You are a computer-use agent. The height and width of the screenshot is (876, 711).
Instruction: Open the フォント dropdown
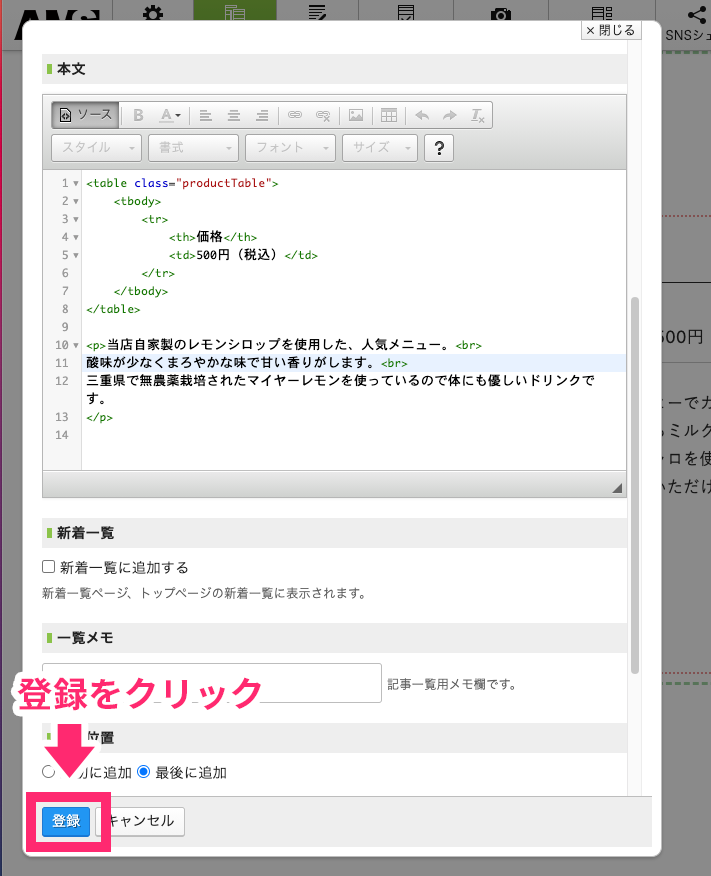tap(289, 148)
